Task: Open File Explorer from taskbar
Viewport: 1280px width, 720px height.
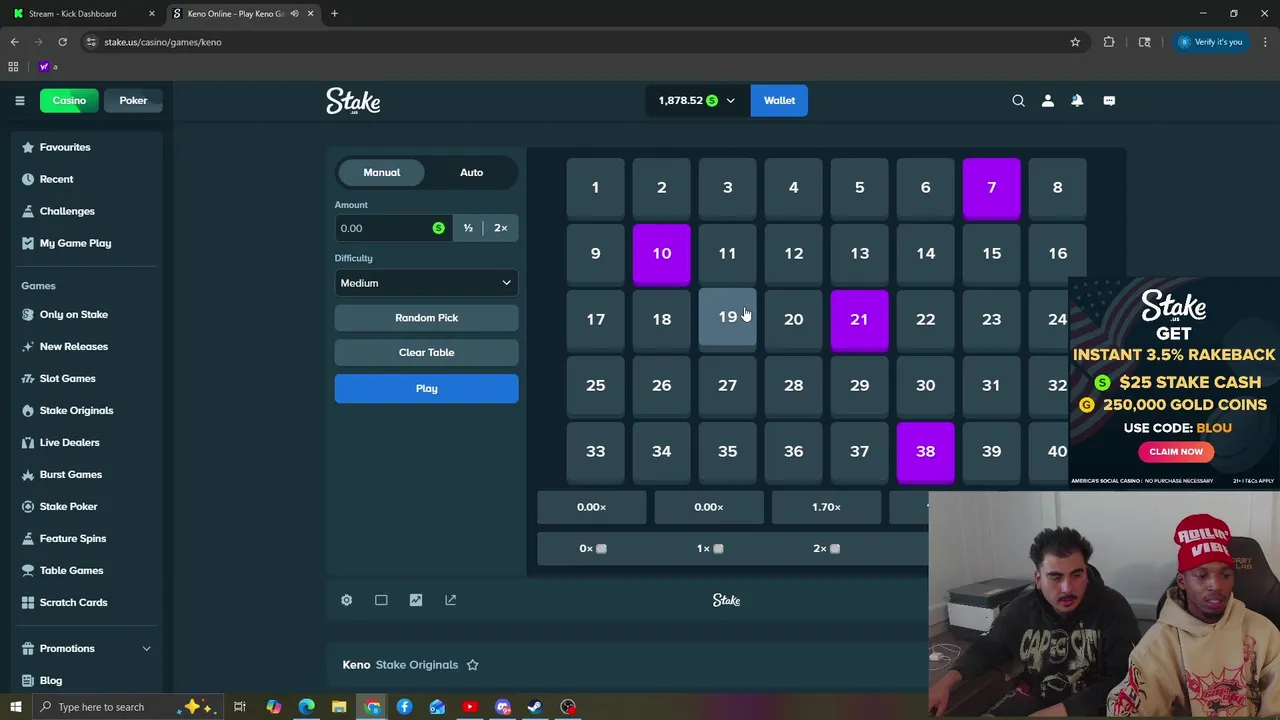Action: [339, 707]
